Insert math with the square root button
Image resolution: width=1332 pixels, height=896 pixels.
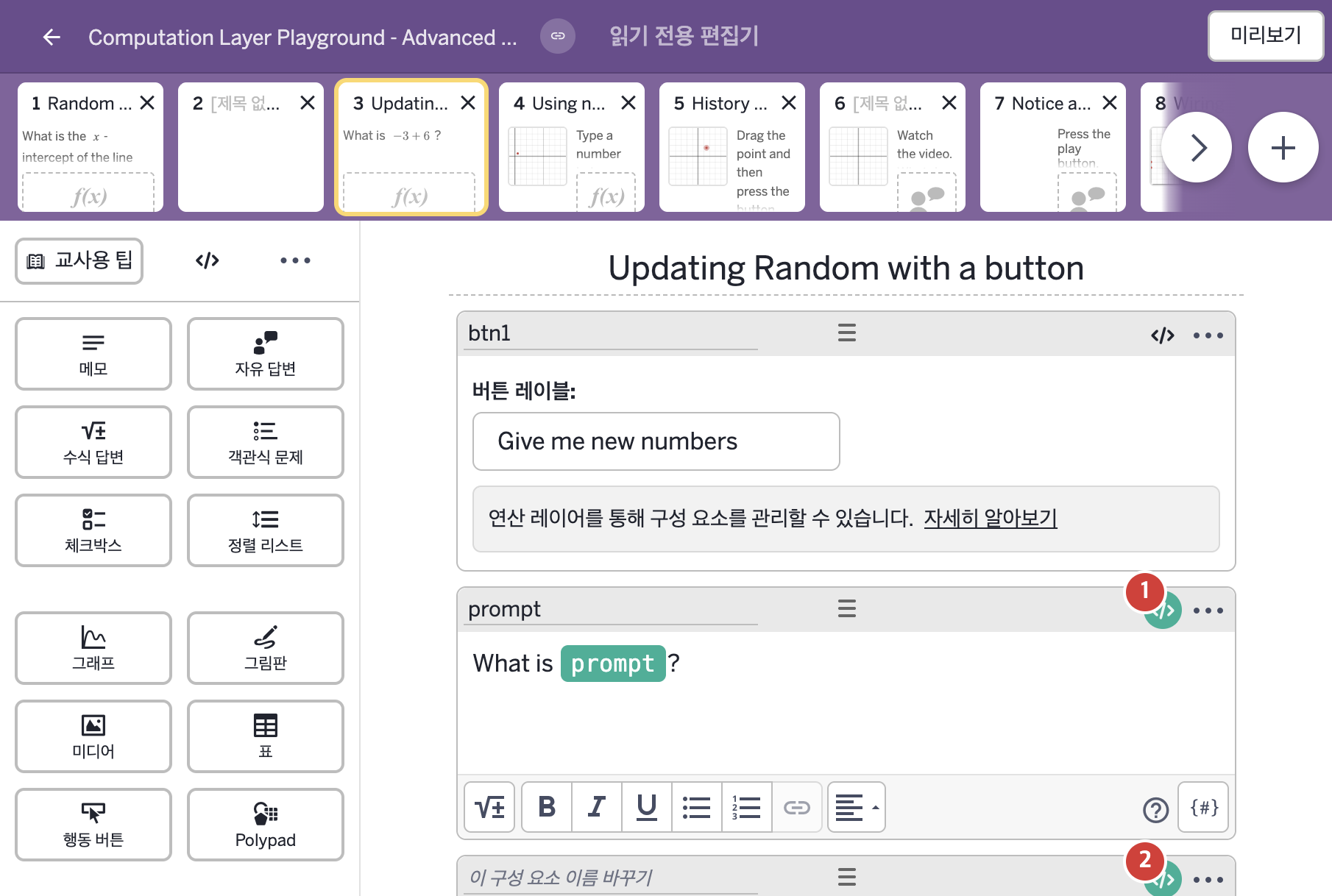(x=489, y=807)
